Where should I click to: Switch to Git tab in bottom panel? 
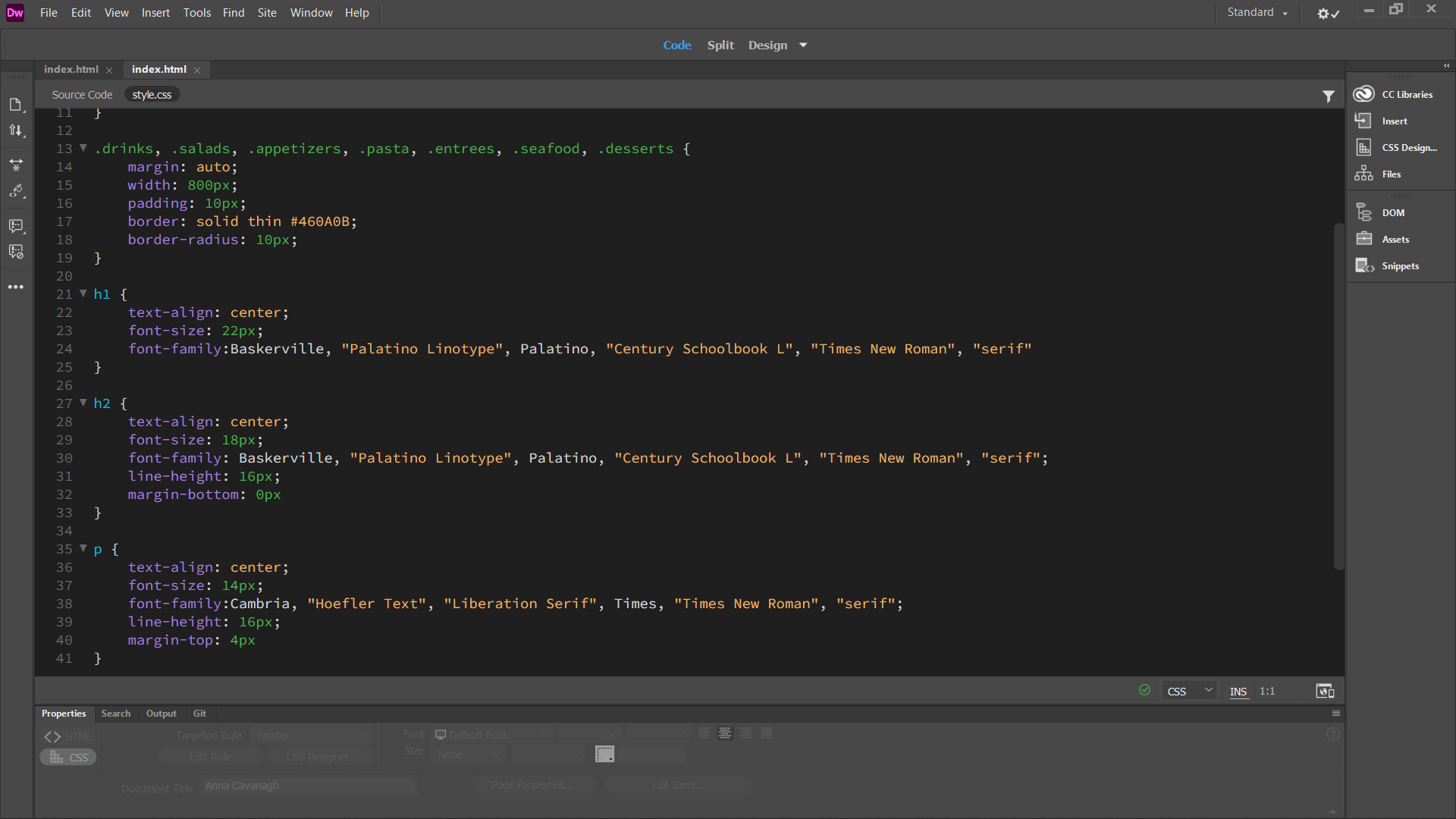click(x=199, y=714)
